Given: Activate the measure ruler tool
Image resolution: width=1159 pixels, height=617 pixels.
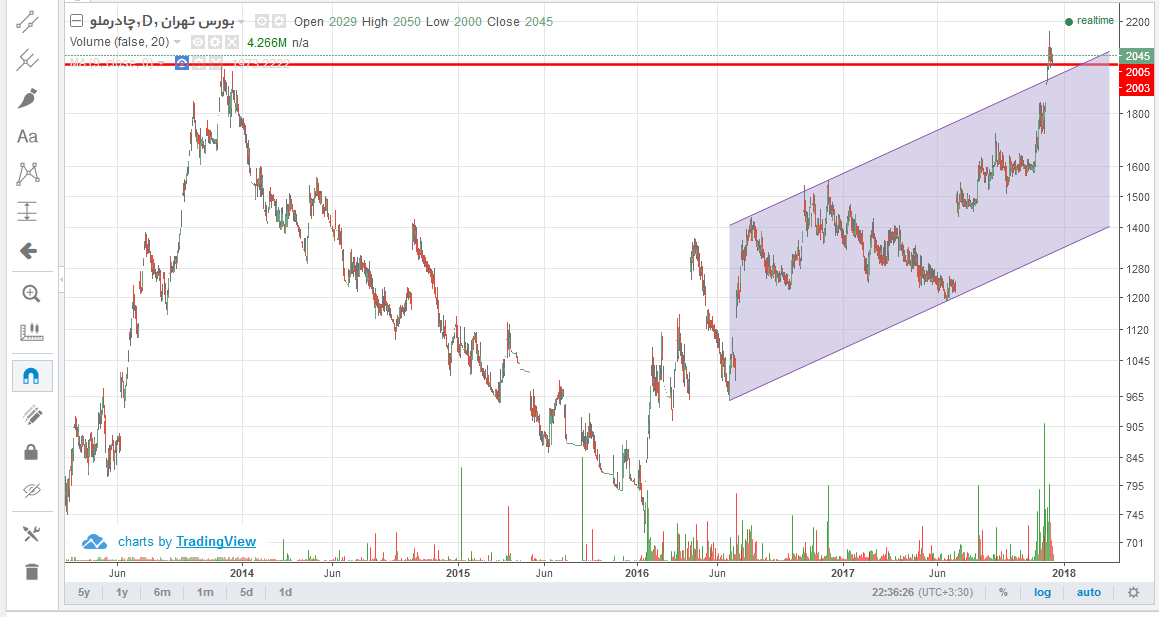Looking at the screenshot, I should pyautogui.click(x=31, y=332).
